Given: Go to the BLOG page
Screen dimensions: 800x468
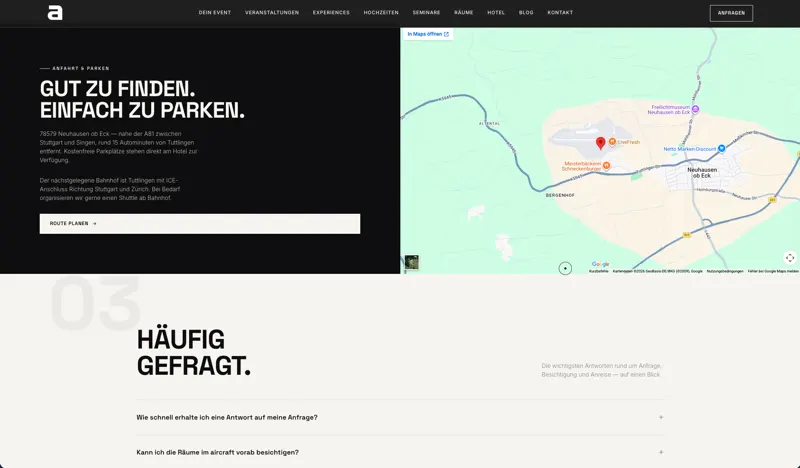Looking at the screenshot, I should 526,13.
